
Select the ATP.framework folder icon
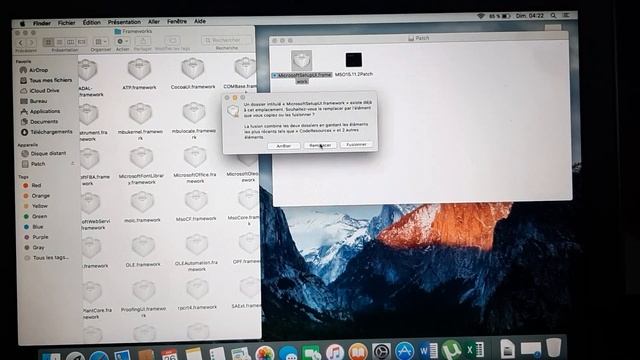140,69
